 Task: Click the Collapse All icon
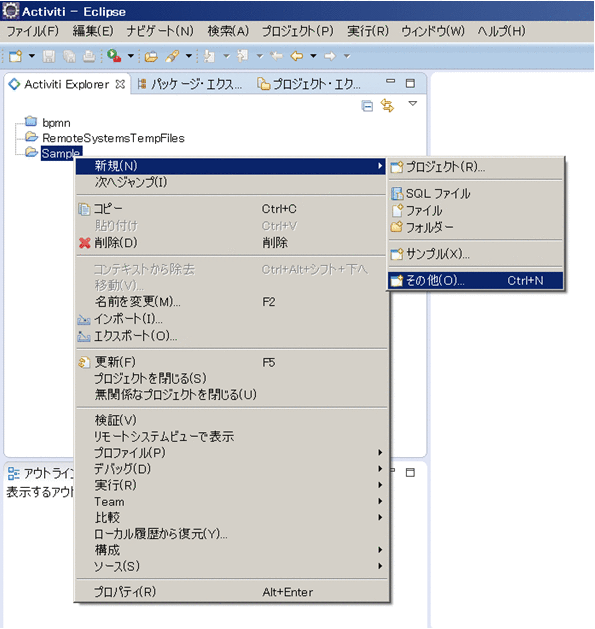(367, 106)
